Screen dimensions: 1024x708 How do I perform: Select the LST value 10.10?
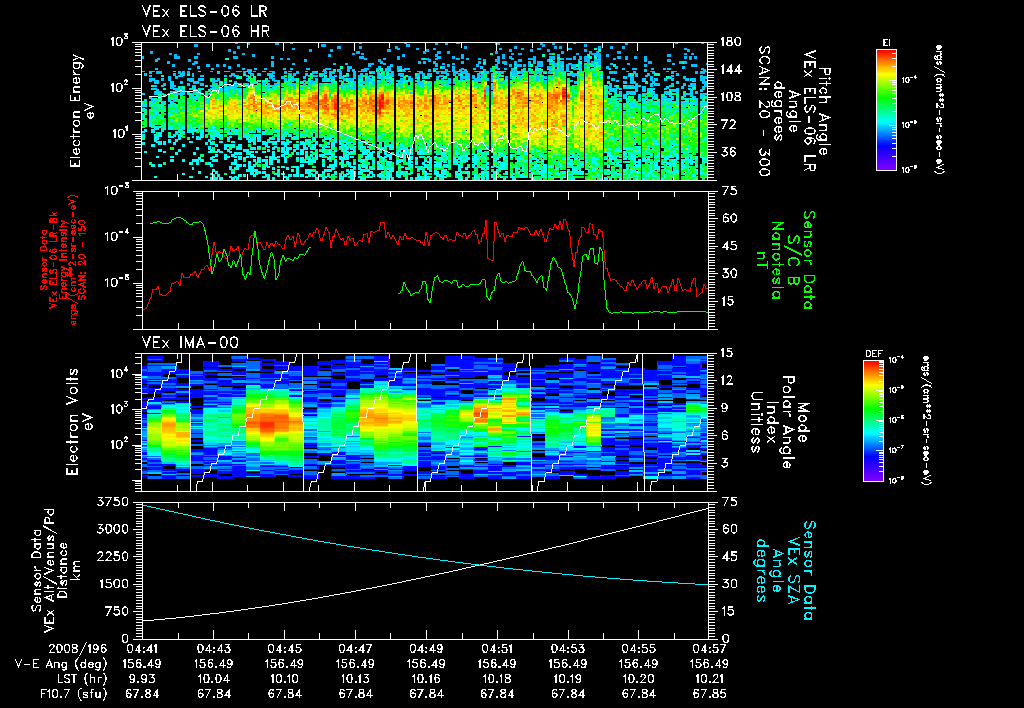click(284, 679)
